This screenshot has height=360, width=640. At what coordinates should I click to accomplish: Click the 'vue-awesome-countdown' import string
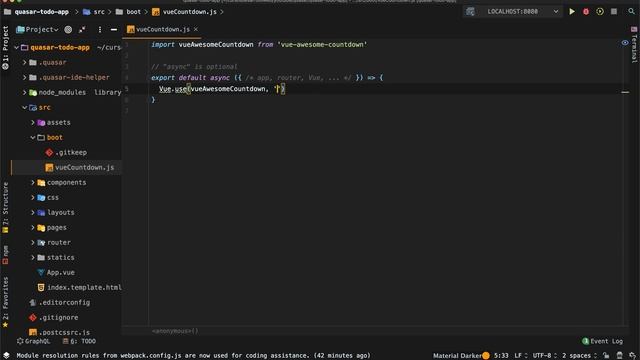(322, 44)
